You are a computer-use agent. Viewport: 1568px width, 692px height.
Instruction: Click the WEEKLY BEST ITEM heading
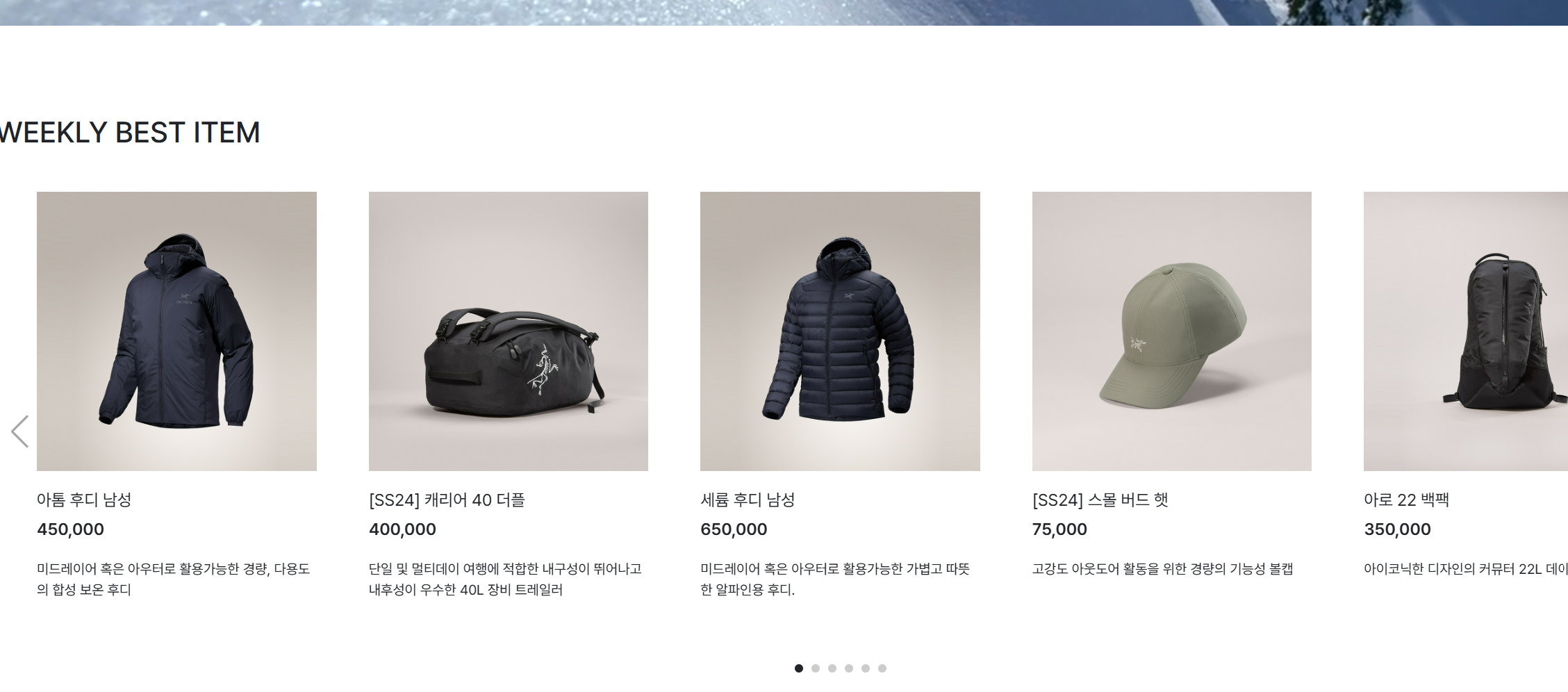coord(130,132)
